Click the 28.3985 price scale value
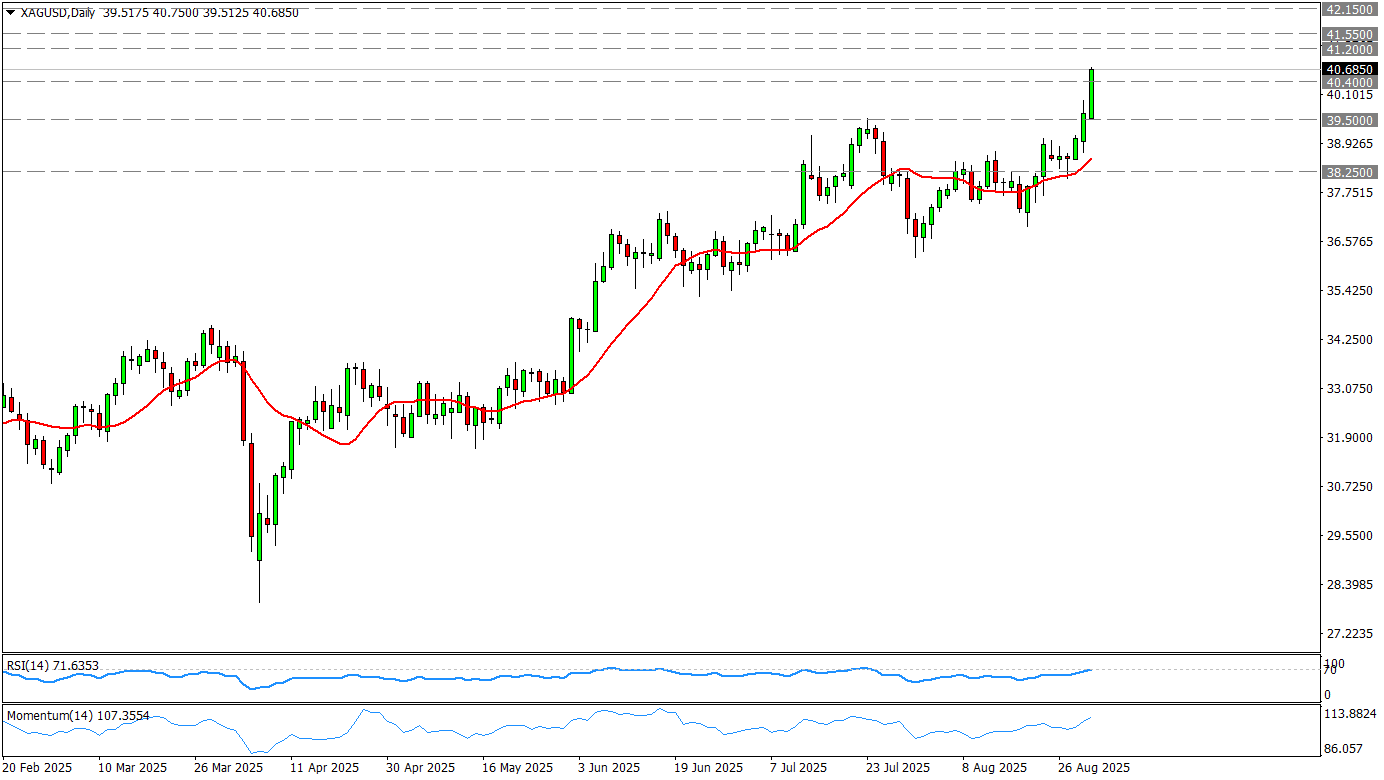 1348,585
